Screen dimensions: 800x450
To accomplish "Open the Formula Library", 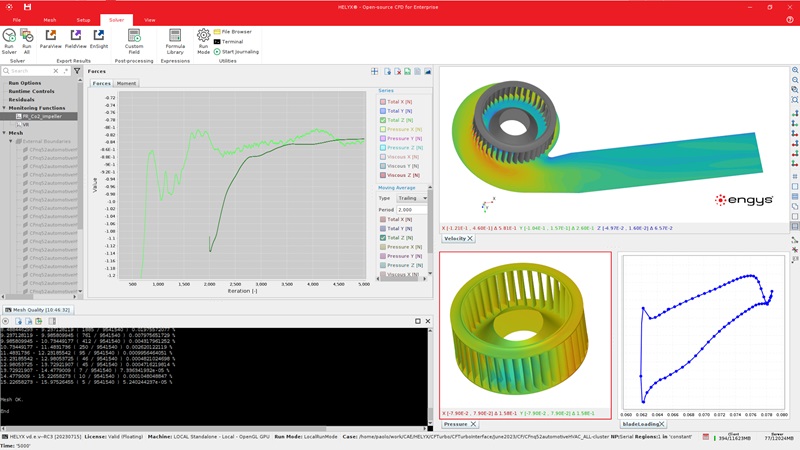I will [x=175, y=37].
